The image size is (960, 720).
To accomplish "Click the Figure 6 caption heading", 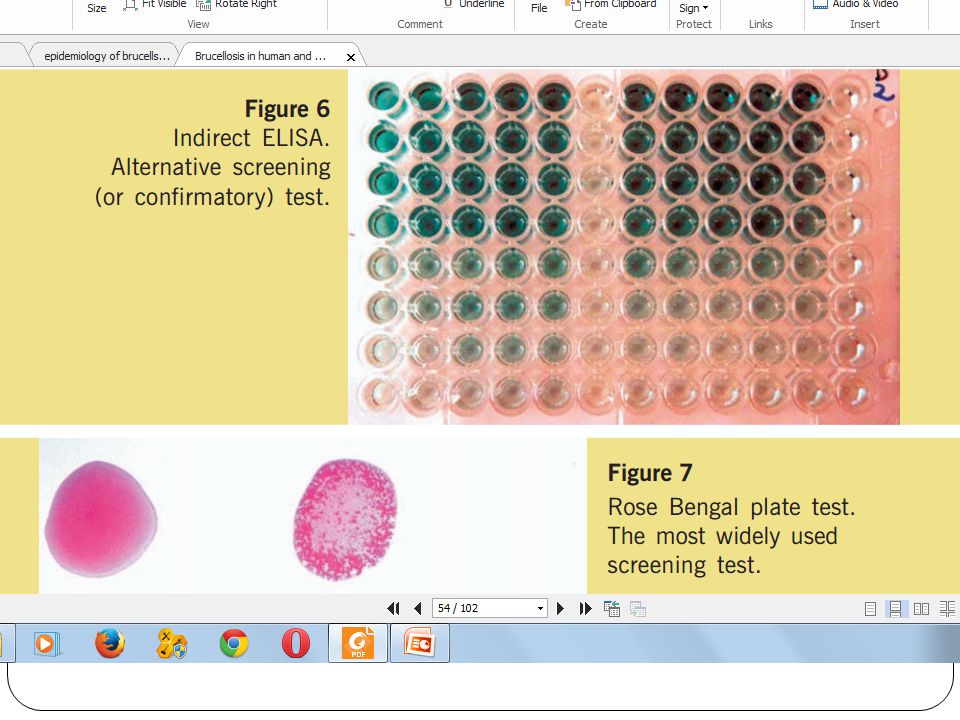I will pyautogui.click(x=287, y=109).
